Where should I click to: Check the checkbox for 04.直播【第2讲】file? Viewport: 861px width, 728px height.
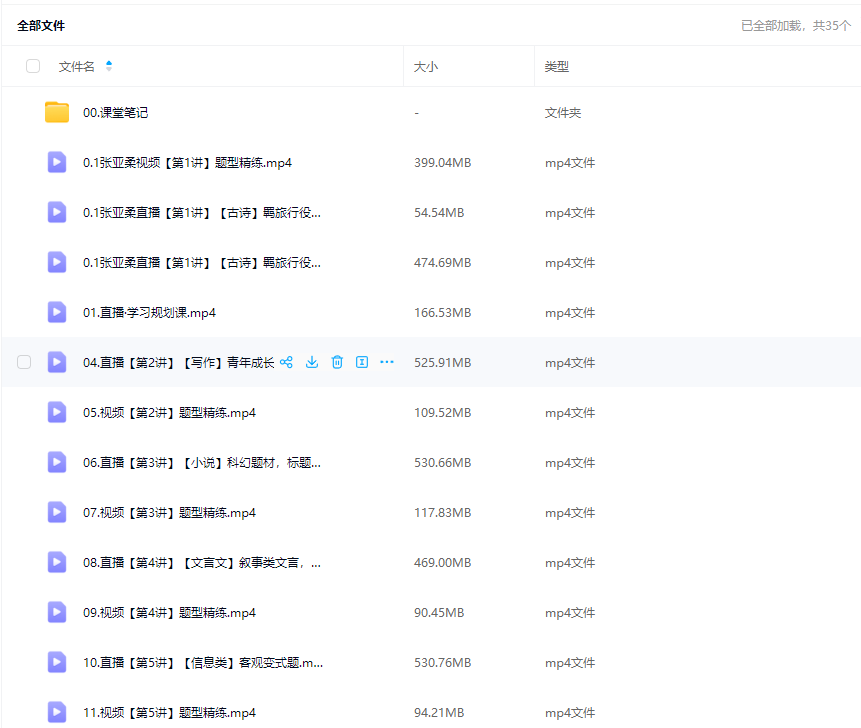(x=24, y=362)
